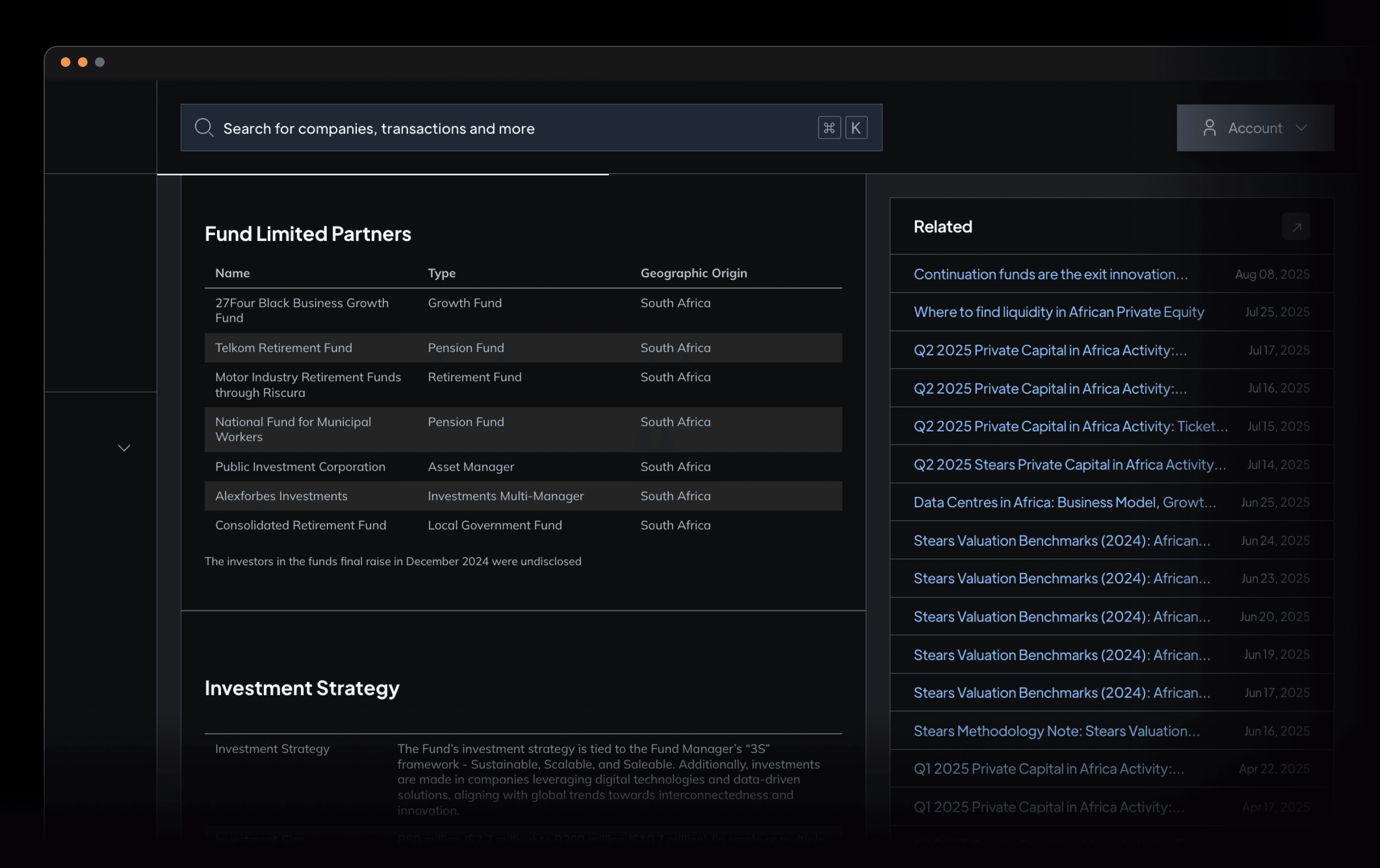The image size is (1380, 868).
Task: Click Alexforbes Investments name
Action: coord(281,496)
